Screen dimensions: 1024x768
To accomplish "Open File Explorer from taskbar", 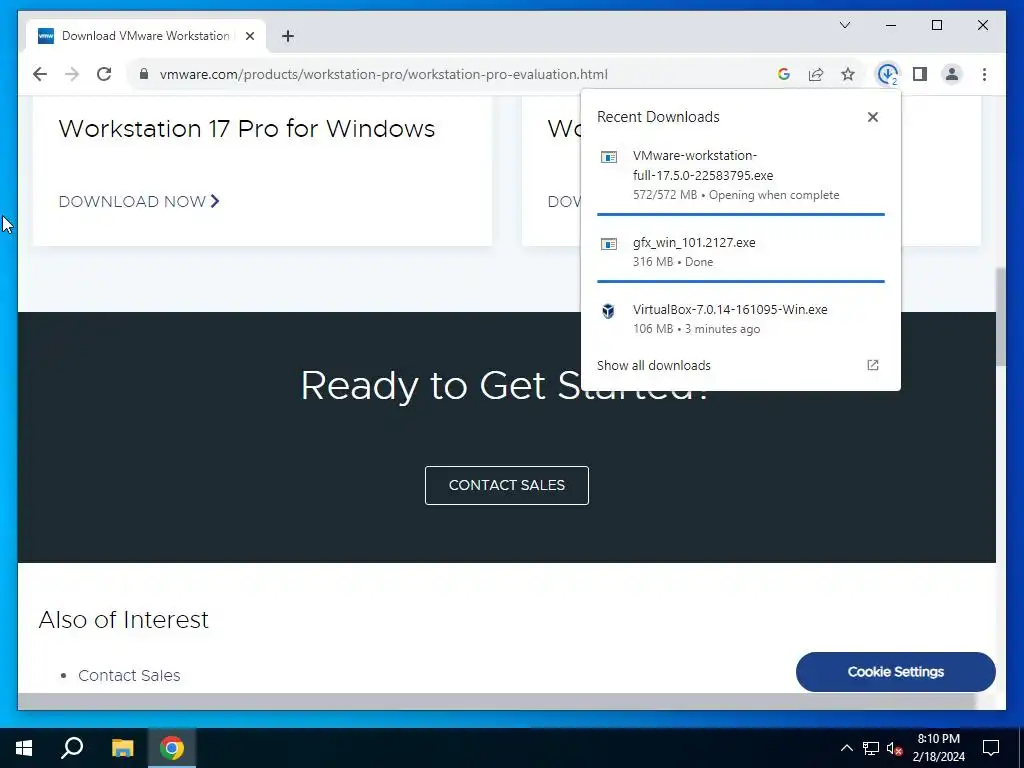I will tap(122, 748).
